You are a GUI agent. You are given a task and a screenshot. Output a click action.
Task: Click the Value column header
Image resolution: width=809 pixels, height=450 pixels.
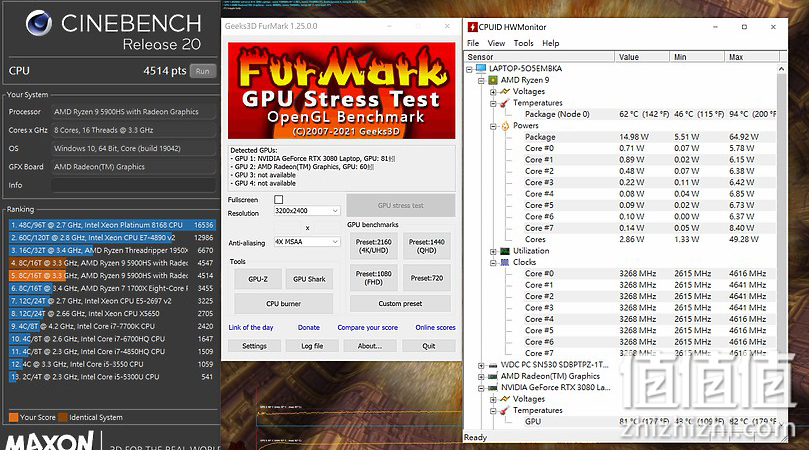pos(642,57)
